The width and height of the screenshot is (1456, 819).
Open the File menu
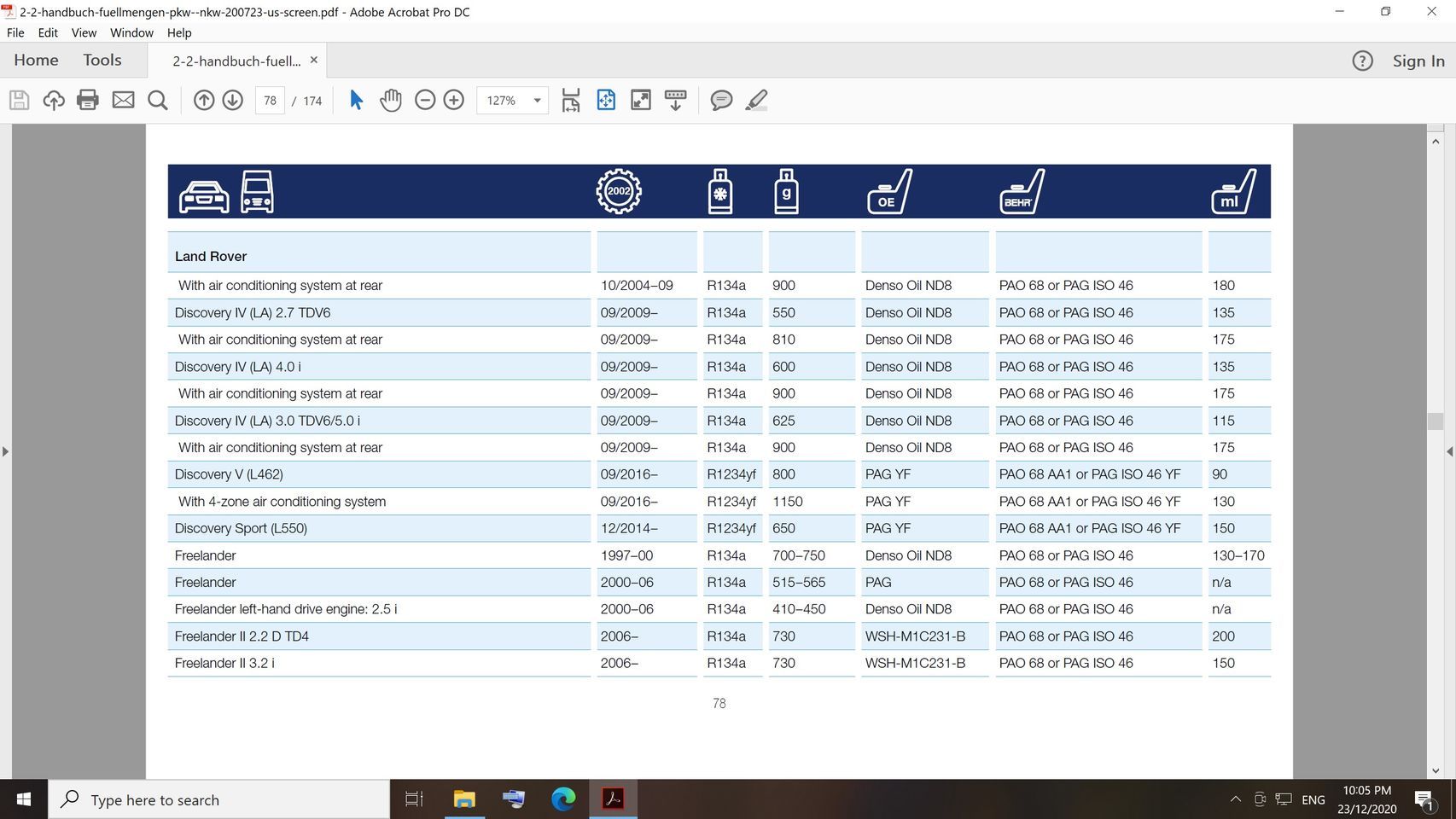tap(15, 32)
